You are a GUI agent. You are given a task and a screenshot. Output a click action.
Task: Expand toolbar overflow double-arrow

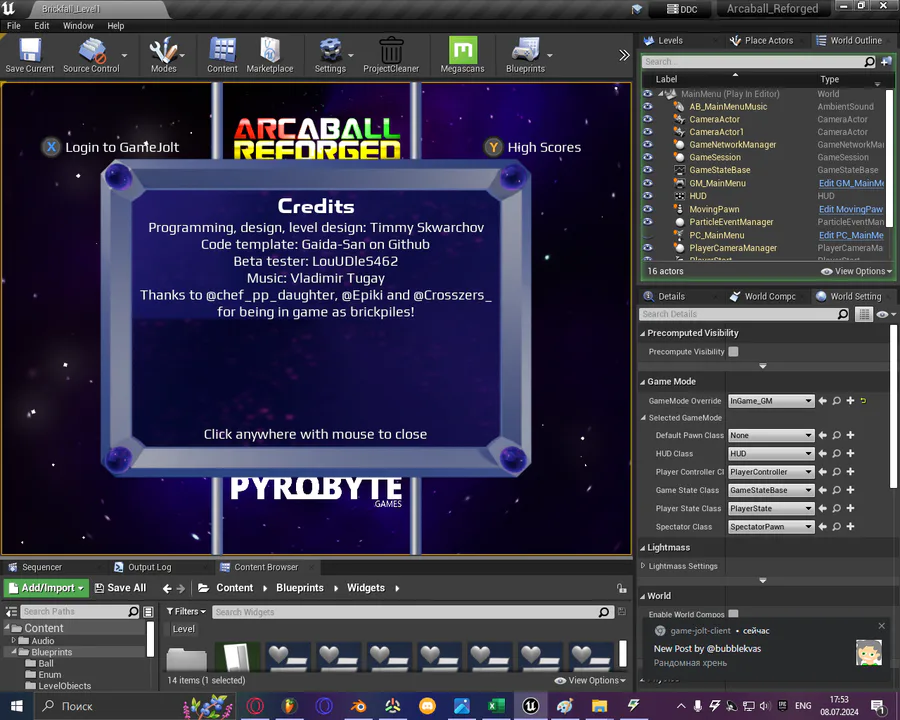[x=624, y=55]
